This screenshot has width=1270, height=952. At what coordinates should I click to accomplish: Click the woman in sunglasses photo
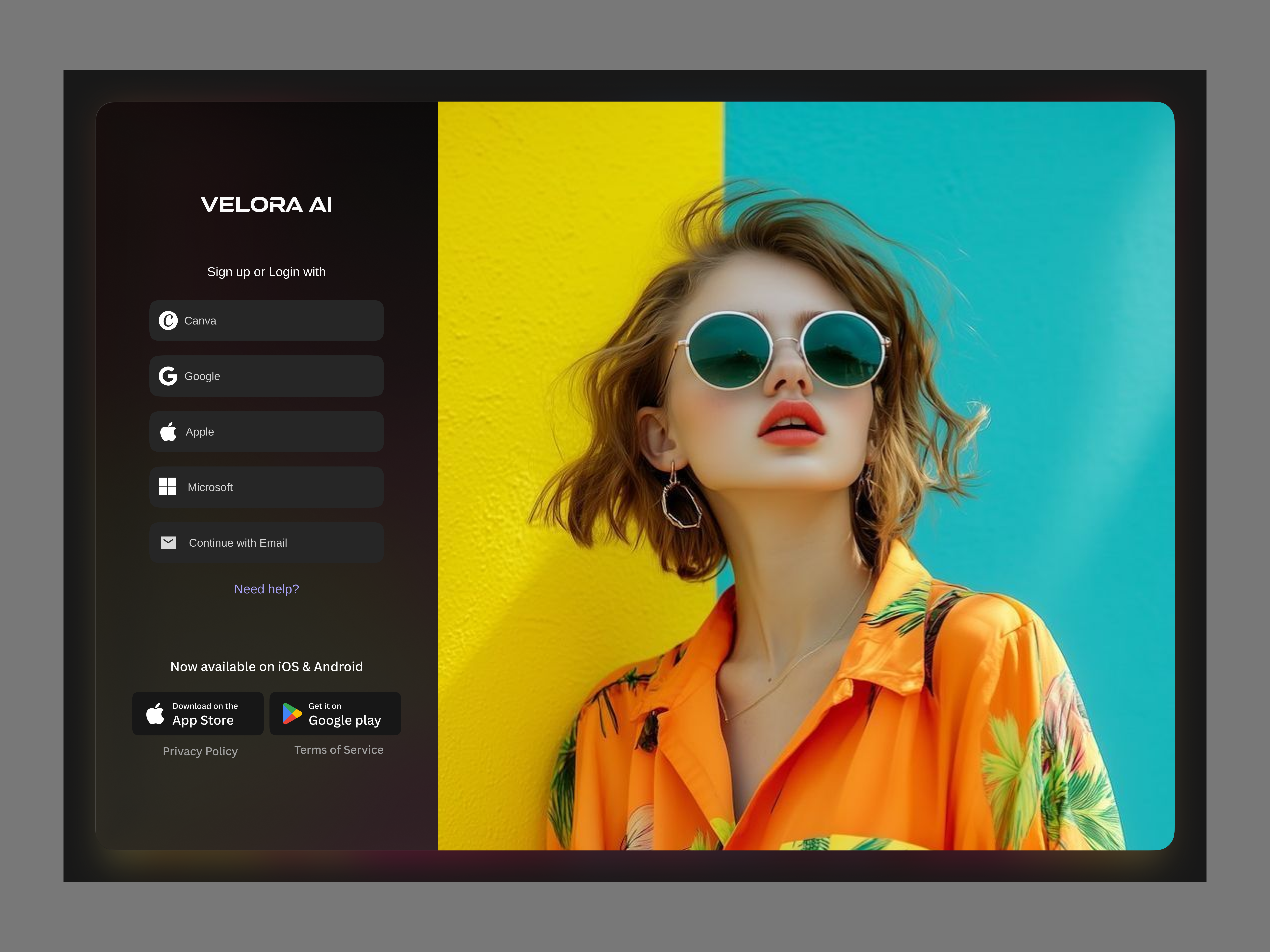click(806, 476)
